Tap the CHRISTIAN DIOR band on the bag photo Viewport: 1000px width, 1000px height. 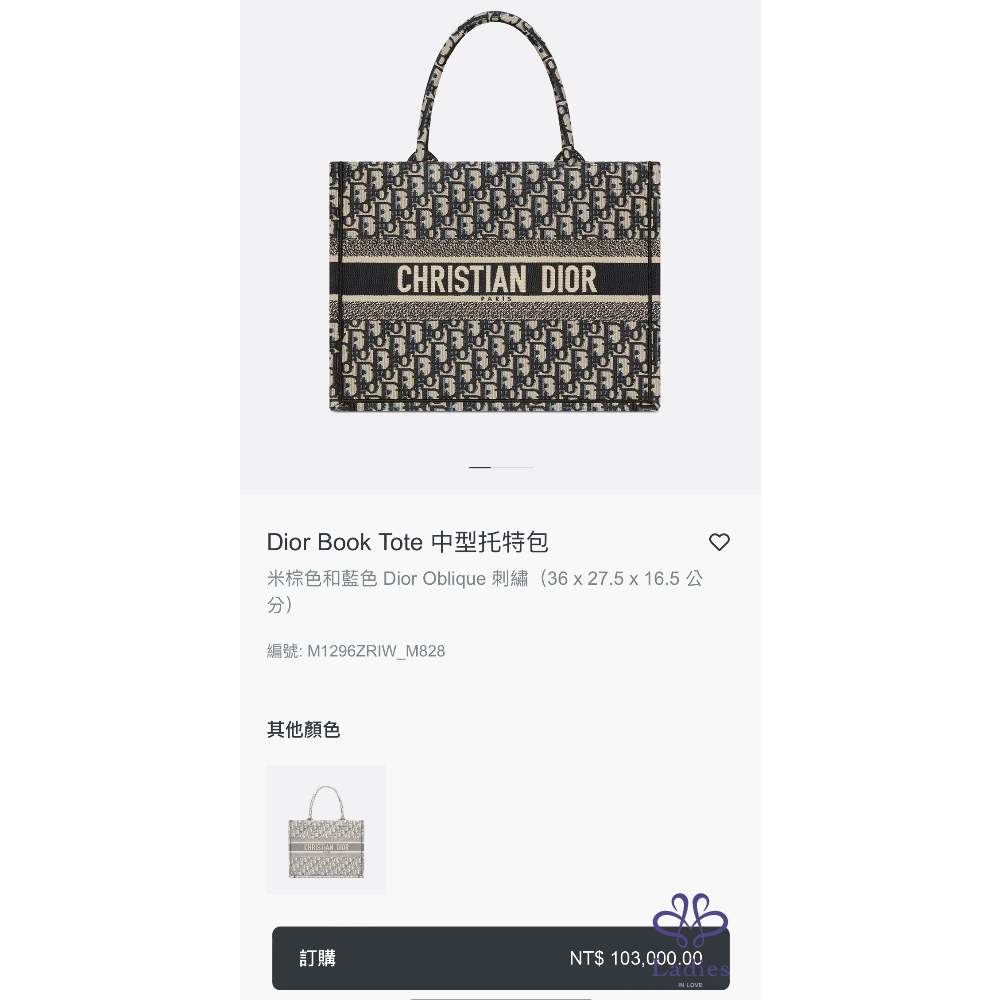(x=496, y=279)
